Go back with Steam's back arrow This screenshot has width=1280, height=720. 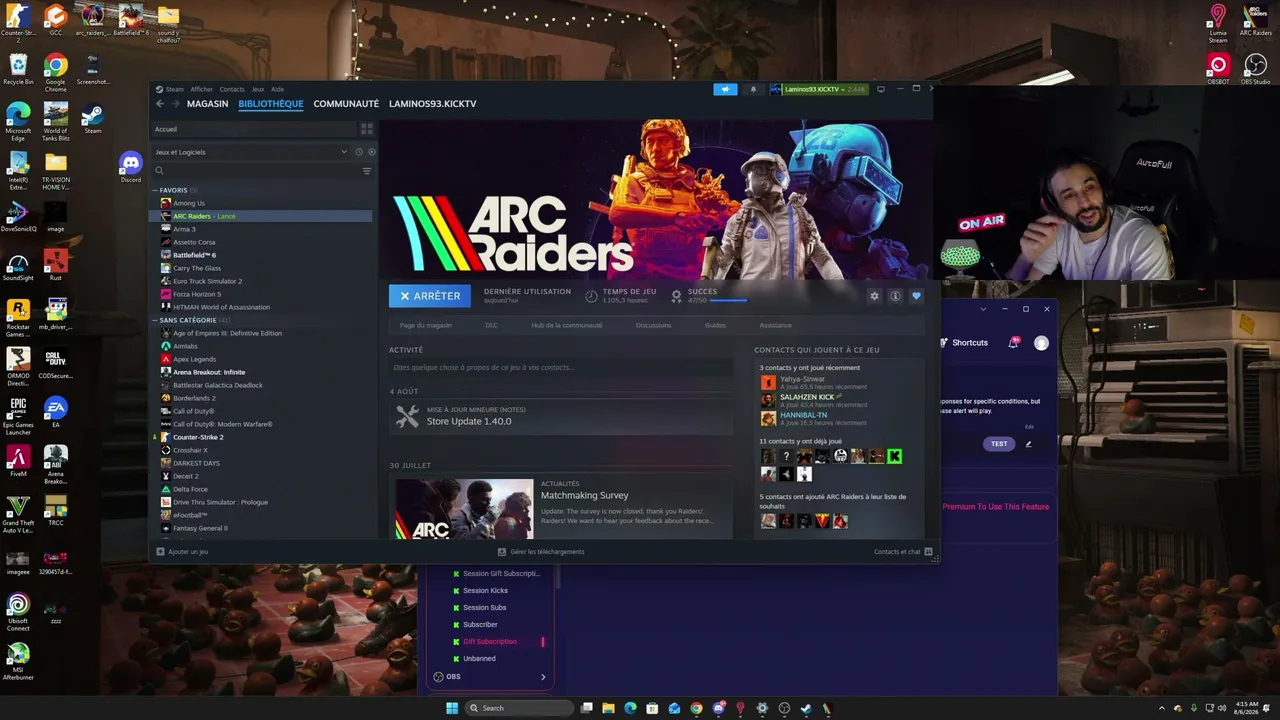pyautogui.click(x=160, y=104)
